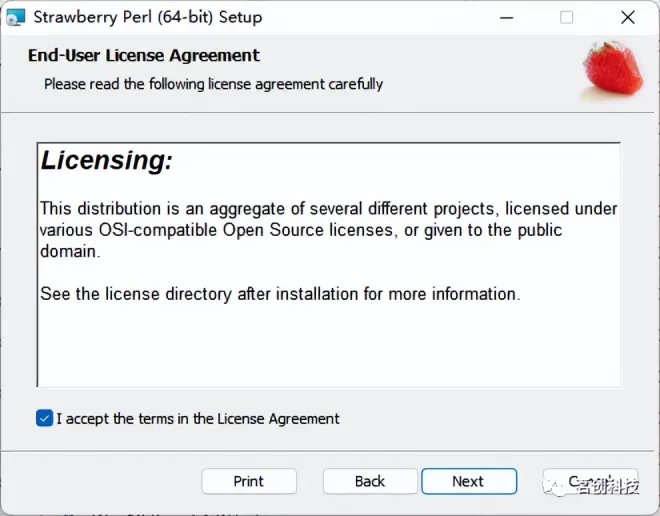Click inside the license text box

click(x=328, y=265)
